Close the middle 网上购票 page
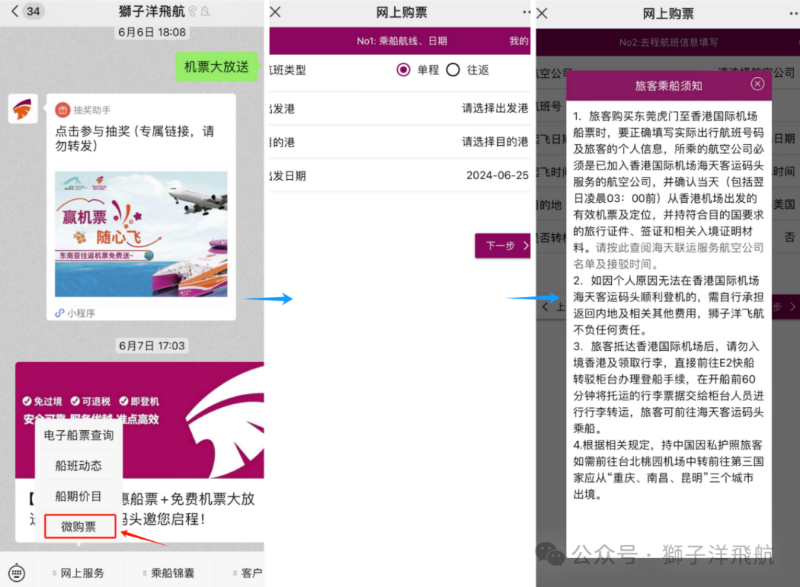 [276, 12]
